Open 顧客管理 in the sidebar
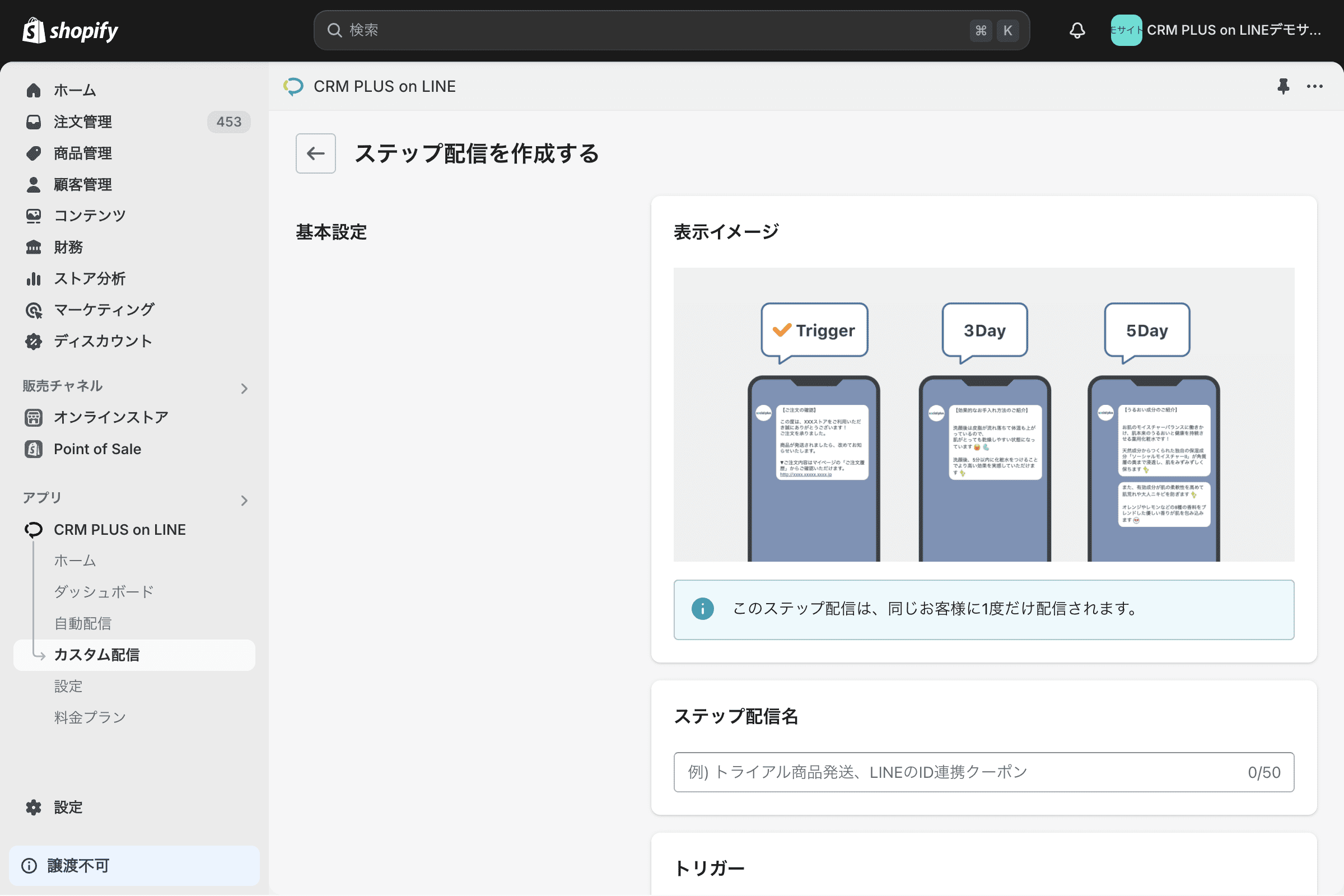 click(83, 184)
